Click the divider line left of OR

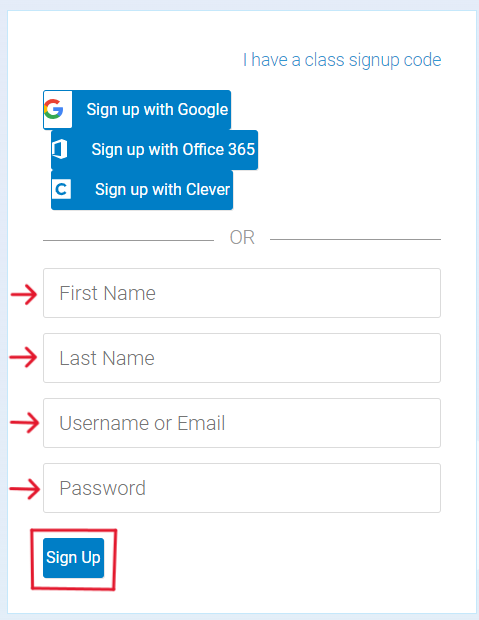[x=128, y=240]
